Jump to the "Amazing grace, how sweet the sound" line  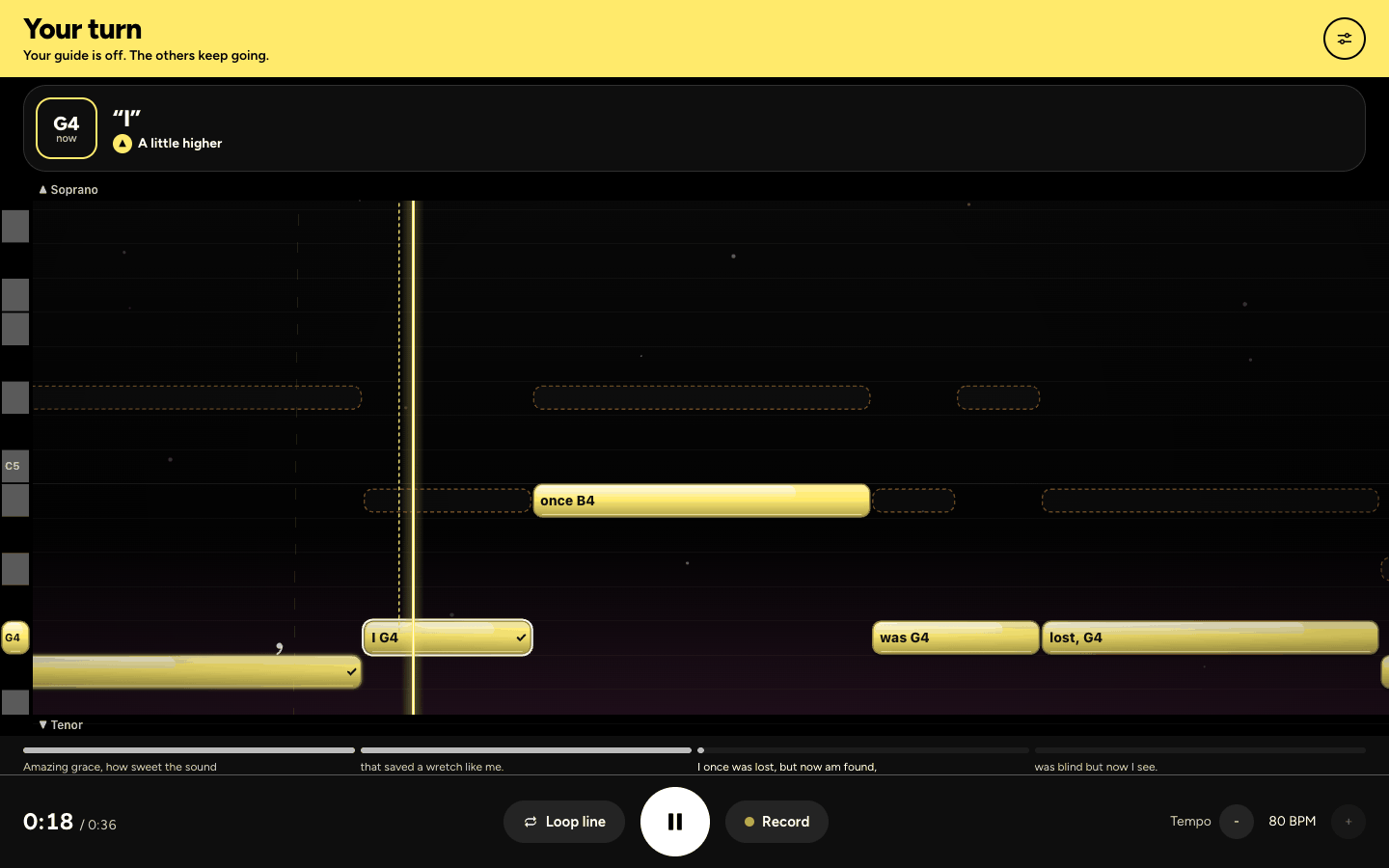pyautogui.click(x=189, y=759)
